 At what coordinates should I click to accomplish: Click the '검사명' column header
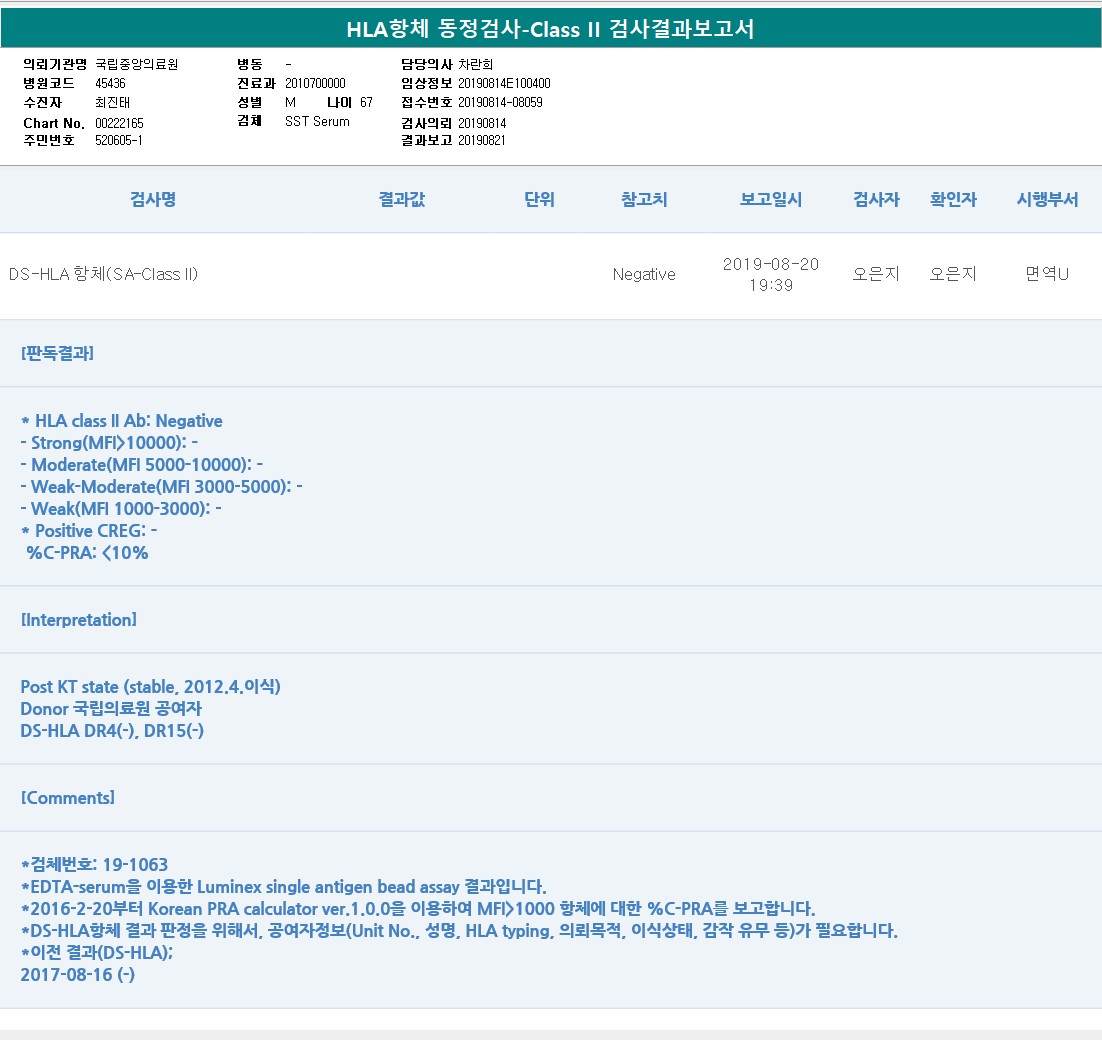click(x=153, y=200)
